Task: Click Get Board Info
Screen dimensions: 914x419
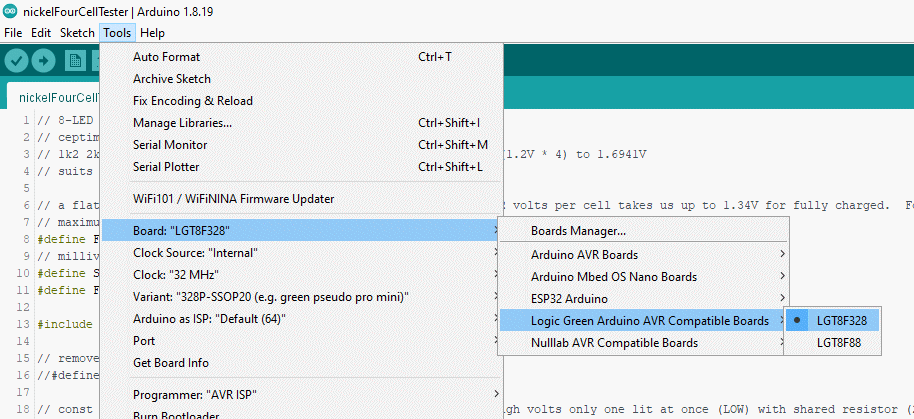Action: click(302, 362)
